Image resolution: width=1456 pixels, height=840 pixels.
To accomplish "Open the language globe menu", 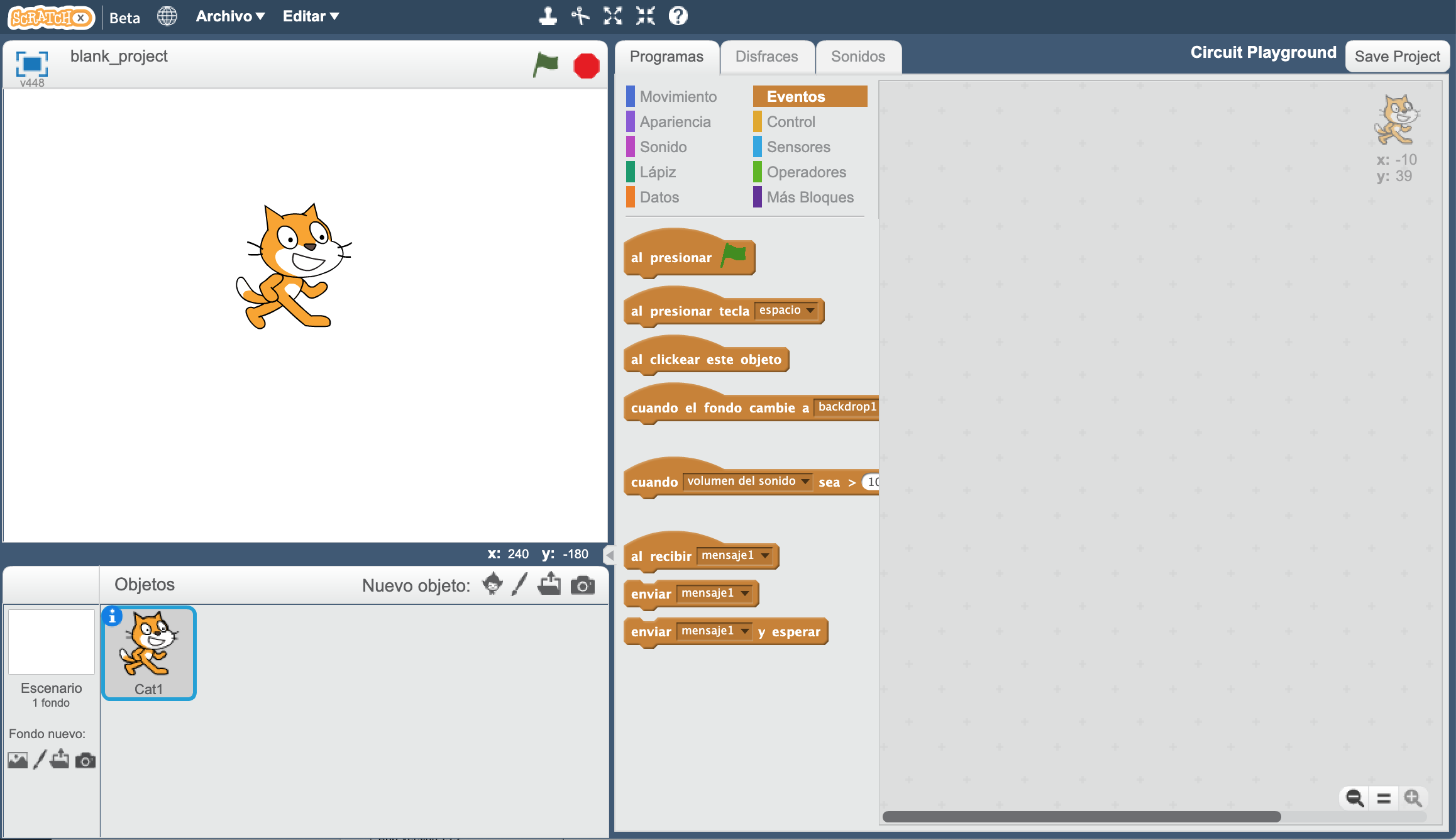I will point(167,16).
